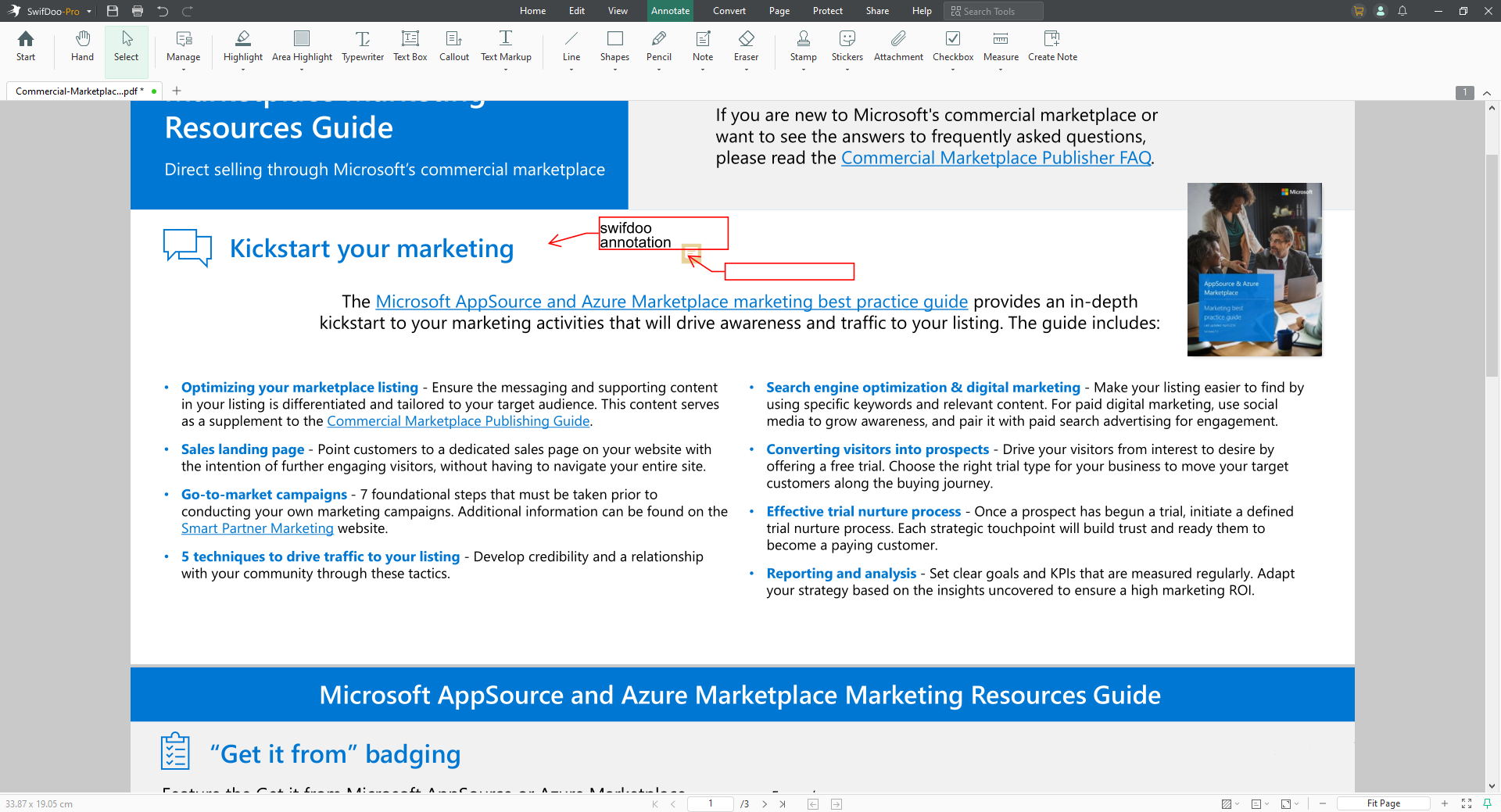Pick the Pencil tool
1501x812 pixels.
pos(659,46)
